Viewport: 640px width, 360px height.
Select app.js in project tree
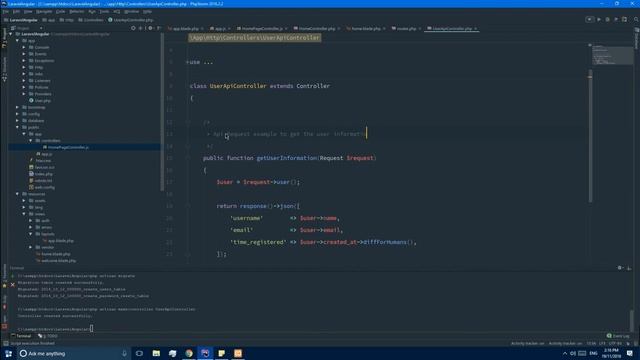44,154
